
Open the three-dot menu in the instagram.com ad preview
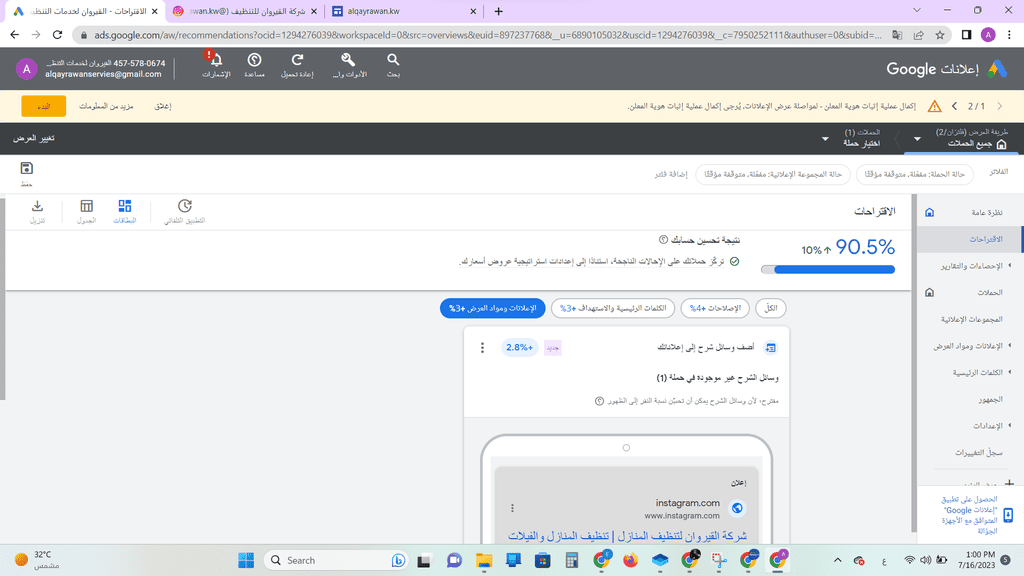(x=512, y=508)
